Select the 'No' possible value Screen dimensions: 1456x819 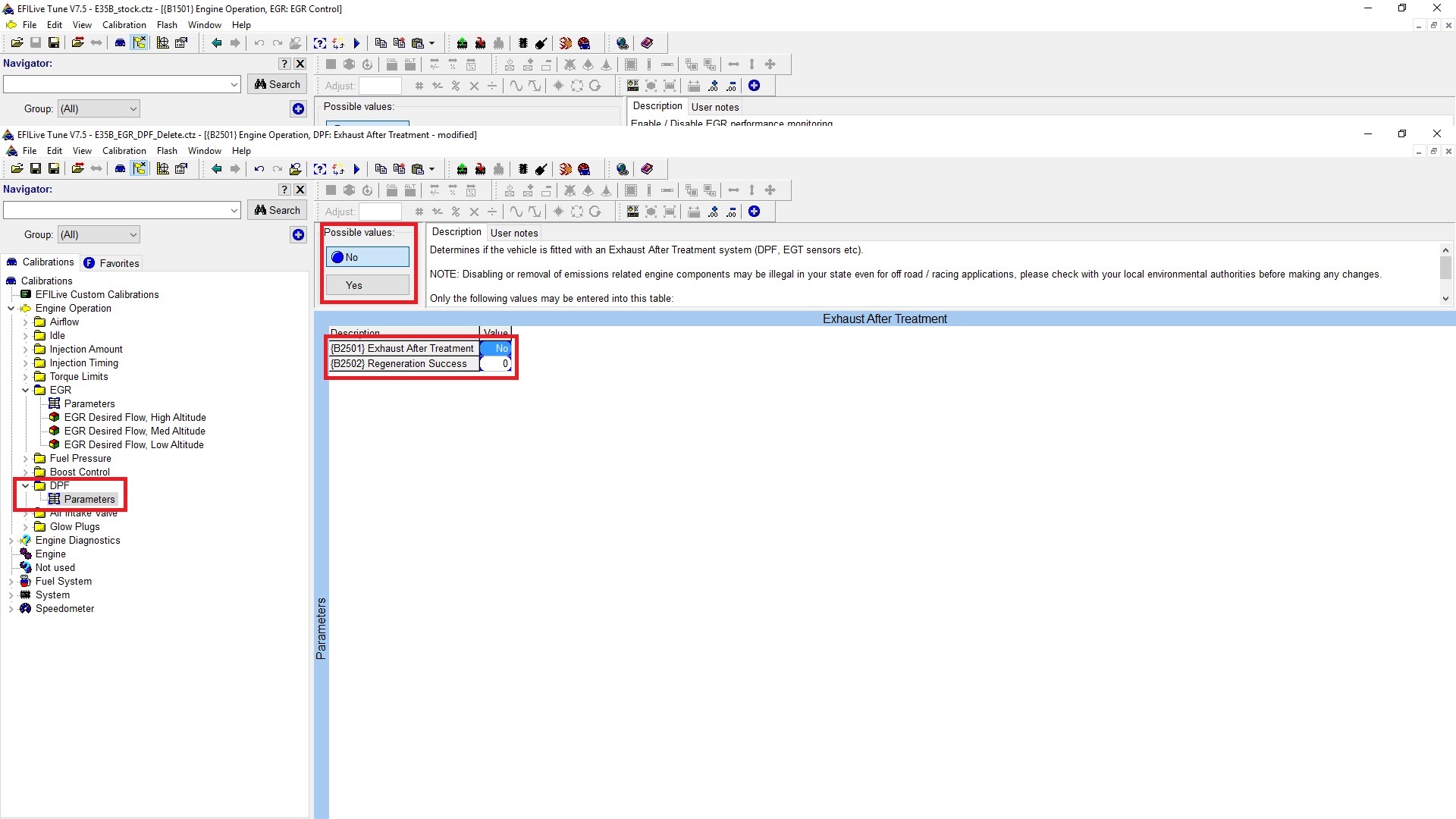[x=368, y=257]
